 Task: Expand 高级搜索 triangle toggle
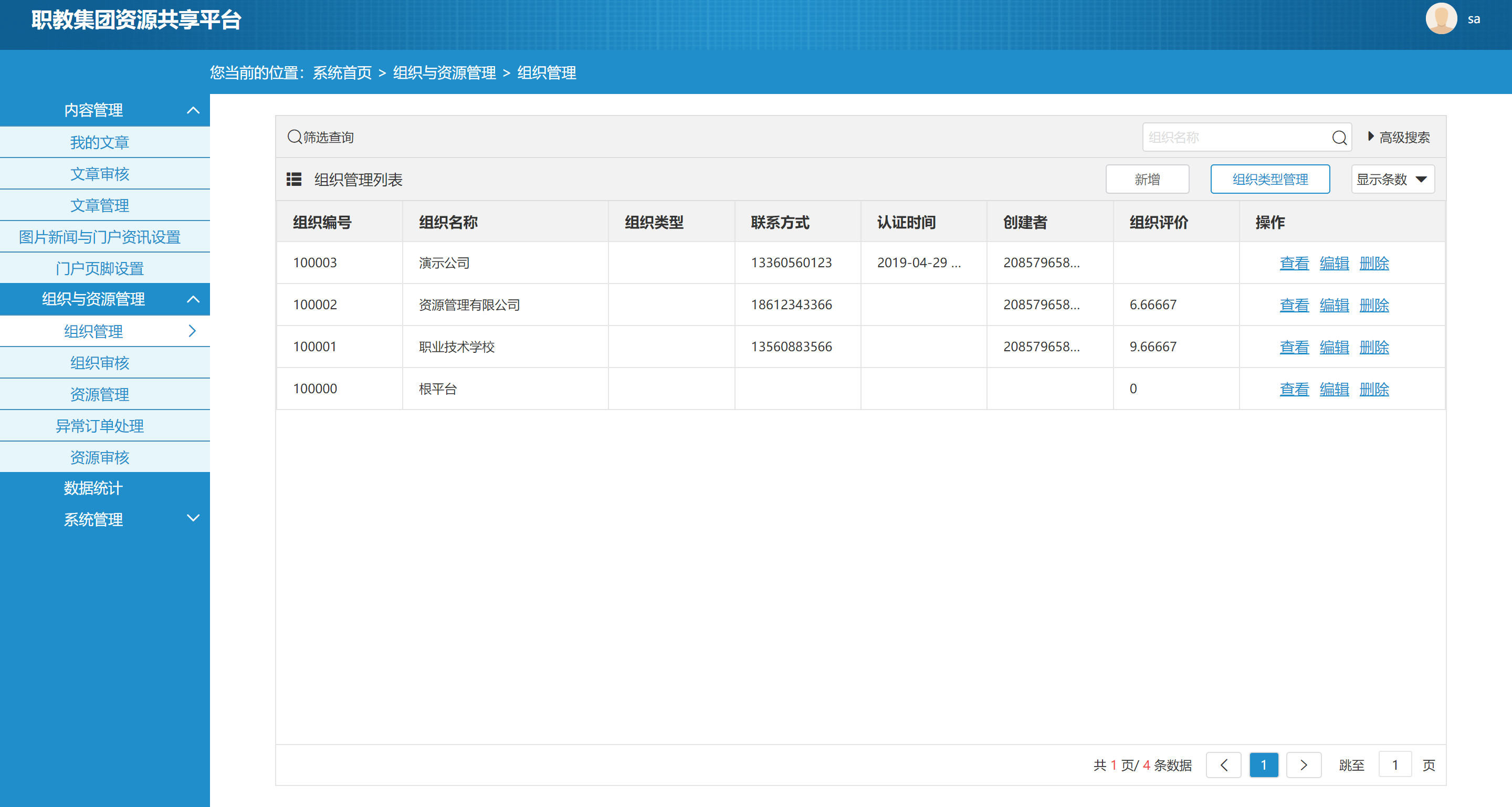(x=1371, y=136)
